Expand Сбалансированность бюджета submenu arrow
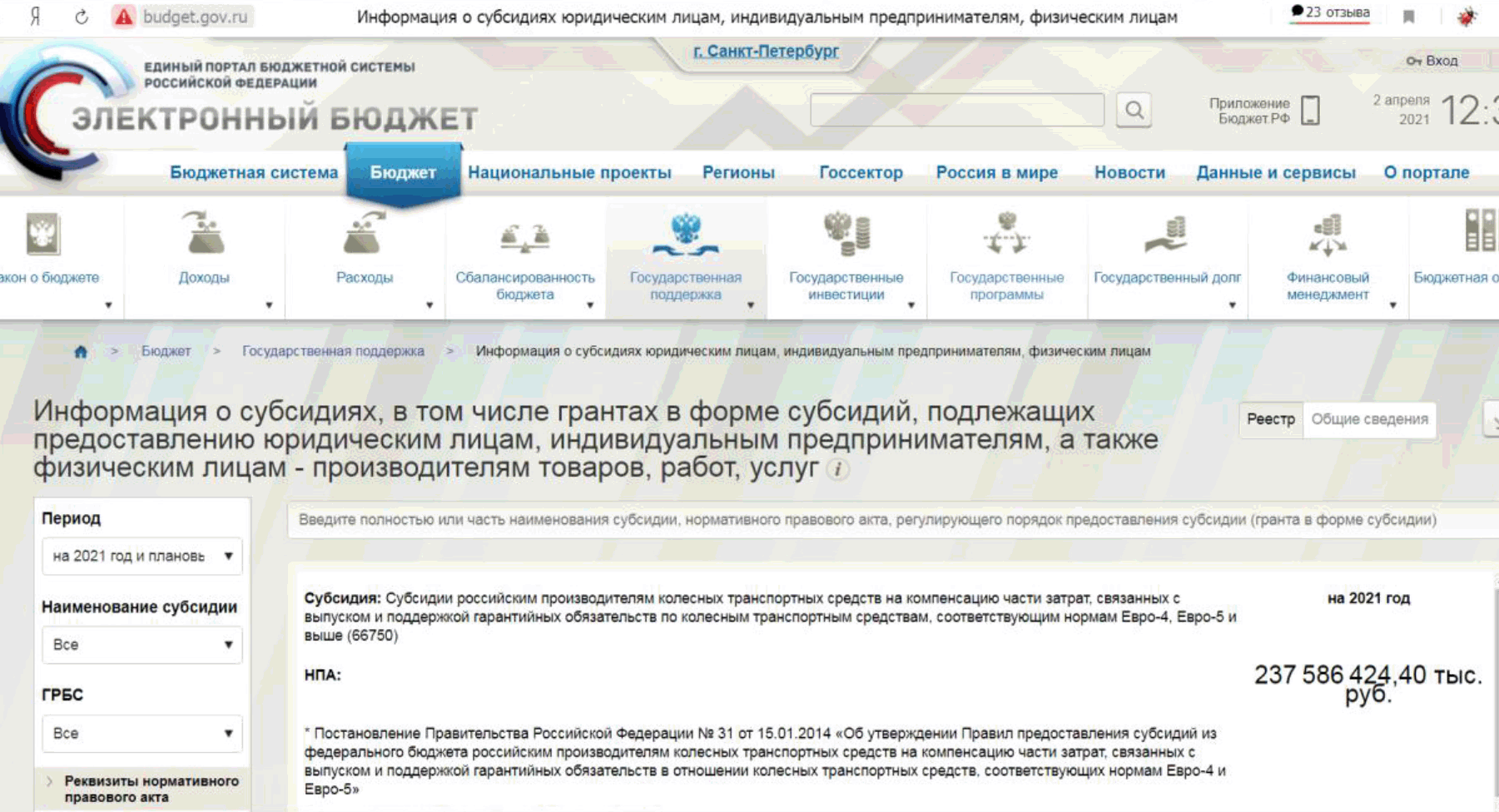This screenshot has height=812, width=1499. [590, 305]
